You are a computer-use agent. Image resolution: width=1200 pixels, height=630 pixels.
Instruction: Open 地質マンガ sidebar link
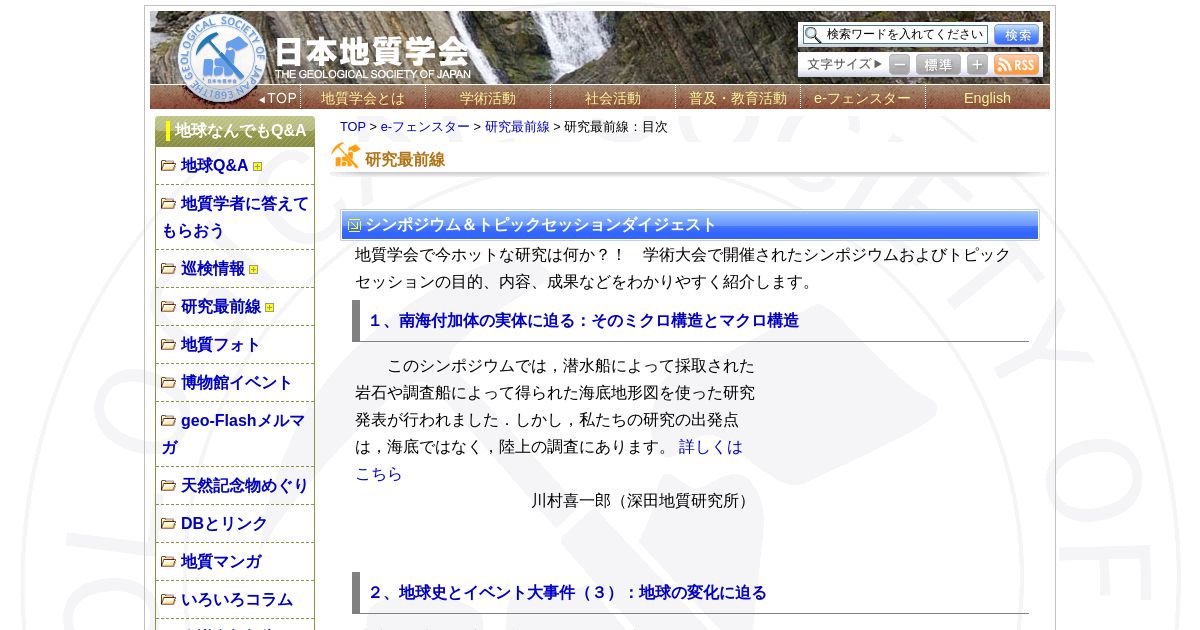220,562
